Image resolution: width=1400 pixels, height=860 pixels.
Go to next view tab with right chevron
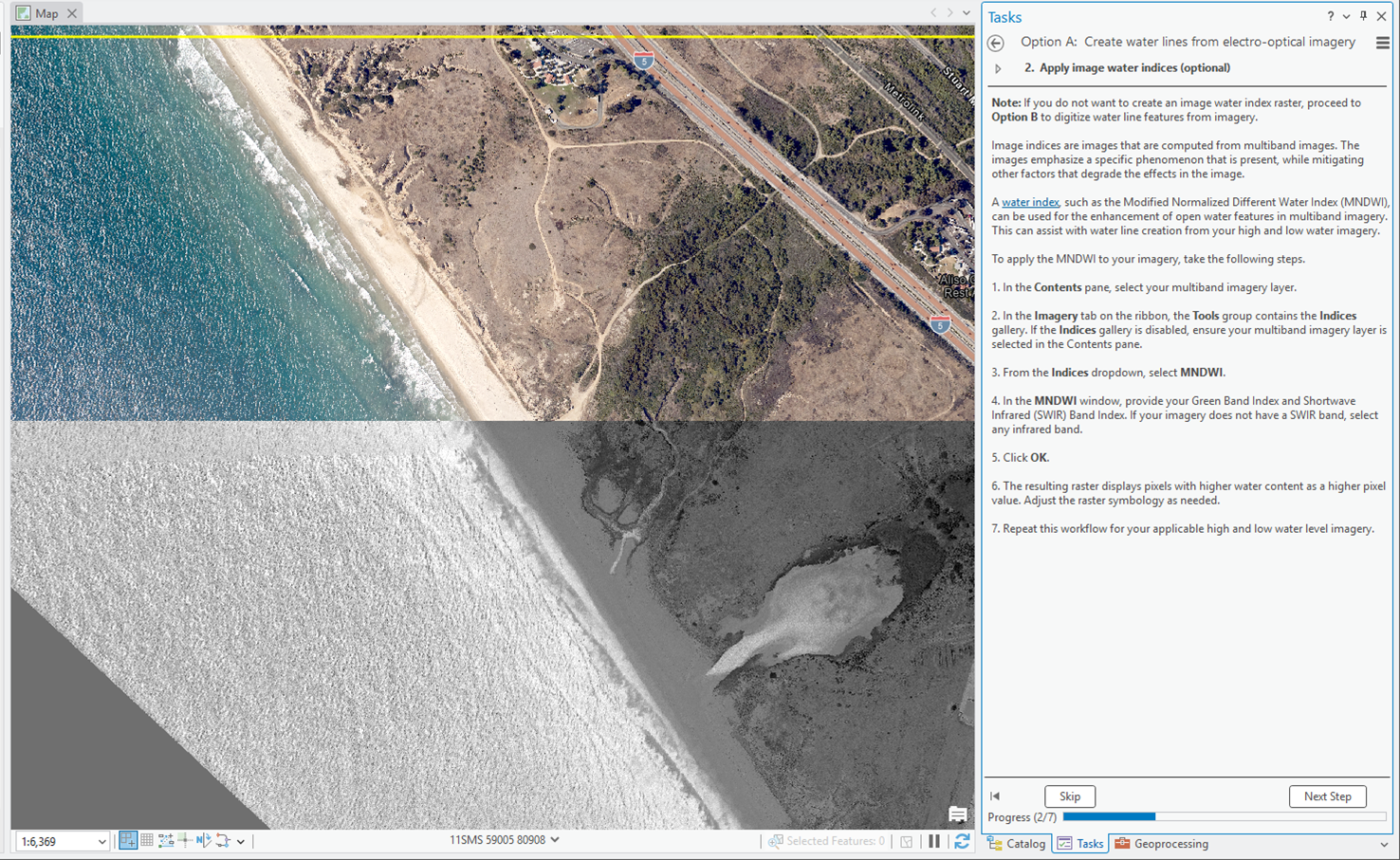(x=949, y=13)
